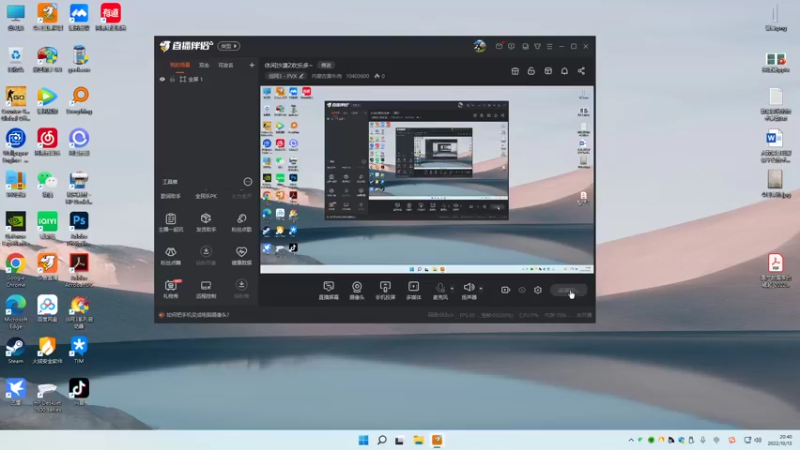Open the chat message icon in title bar
This screenshot has width=800, height=450.
[x=511, y=46]
